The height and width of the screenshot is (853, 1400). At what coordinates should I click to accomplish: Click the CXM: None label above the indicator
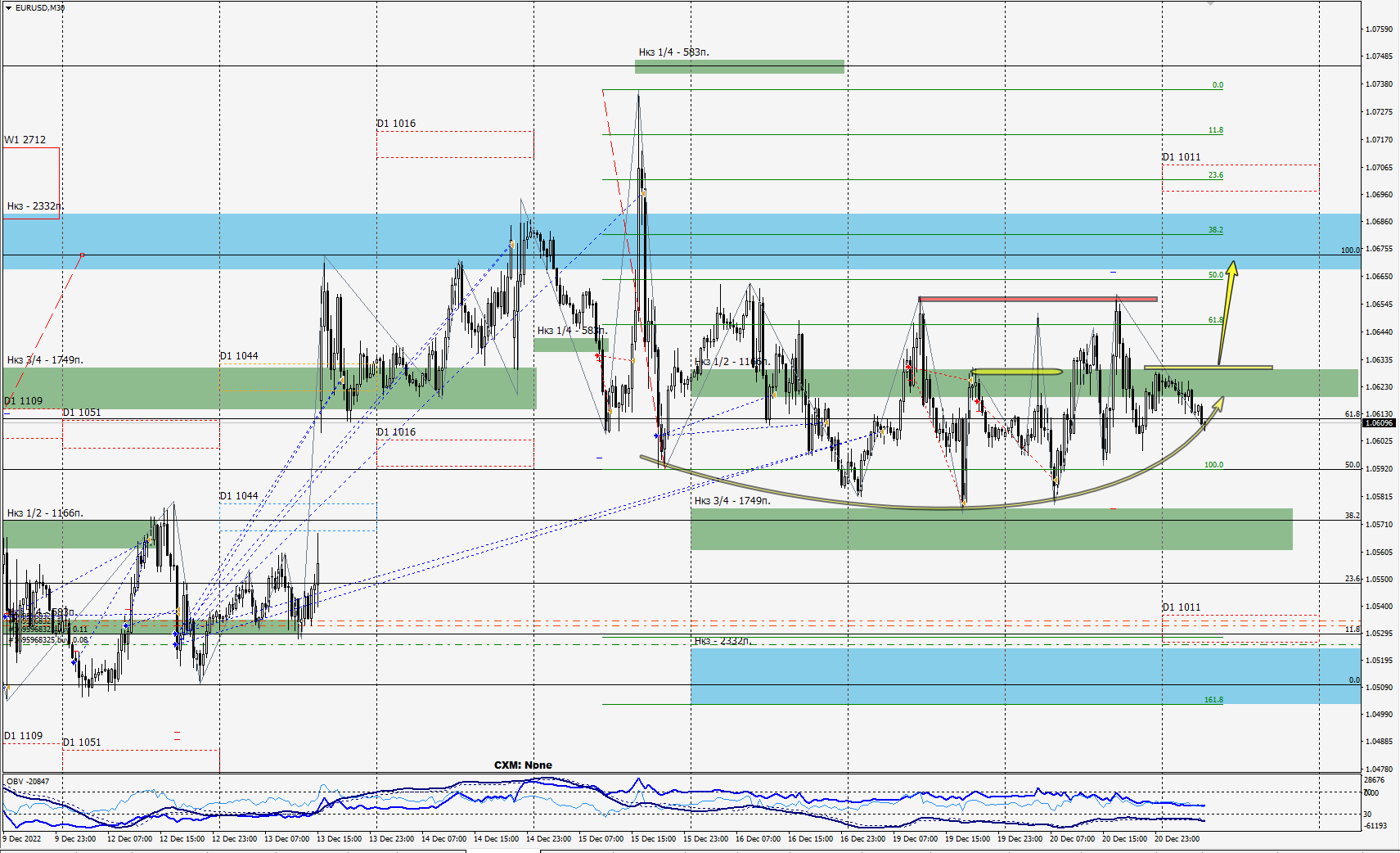(523, 765)
